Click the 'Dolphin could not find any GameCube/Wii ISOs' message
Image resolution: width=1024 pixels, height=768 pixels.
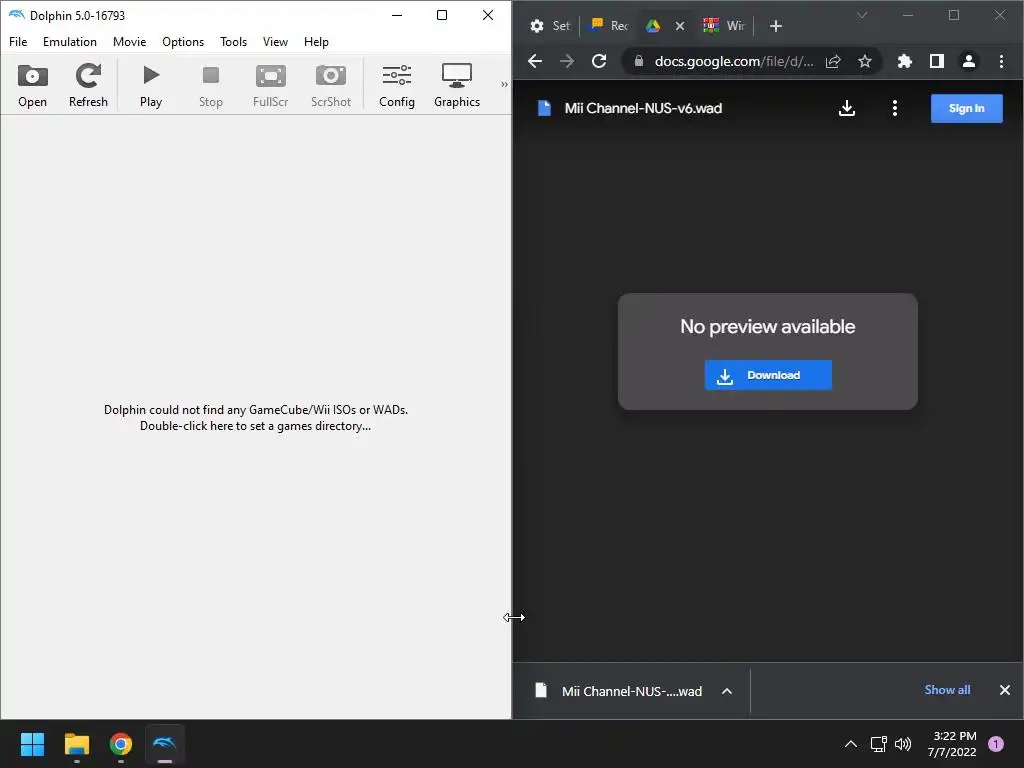coord(255,418)
